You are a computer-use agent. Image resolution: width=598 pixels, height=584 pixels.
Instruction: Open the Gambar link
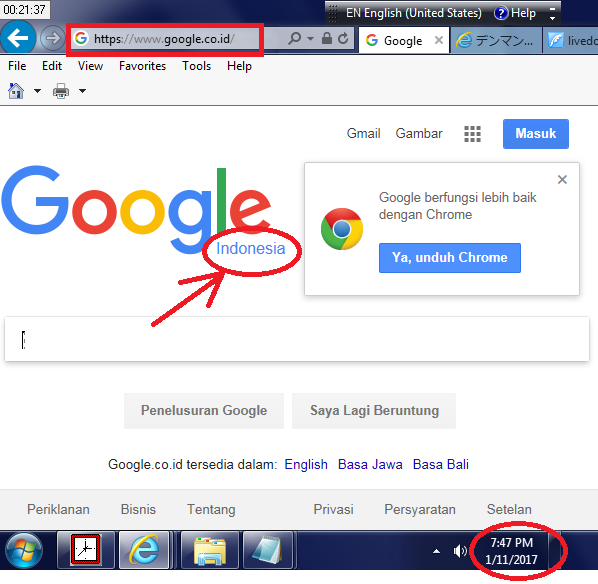[x=419, y=134]
